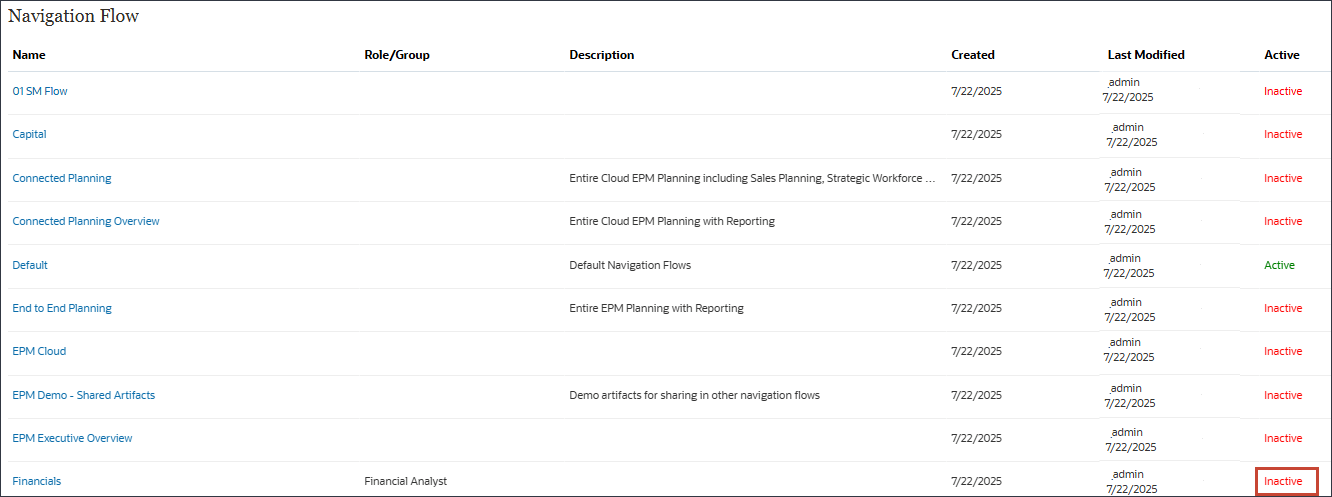Click the Active column header
Image resolution: width=1332 pixels, height=497 pixels.
1281,55
